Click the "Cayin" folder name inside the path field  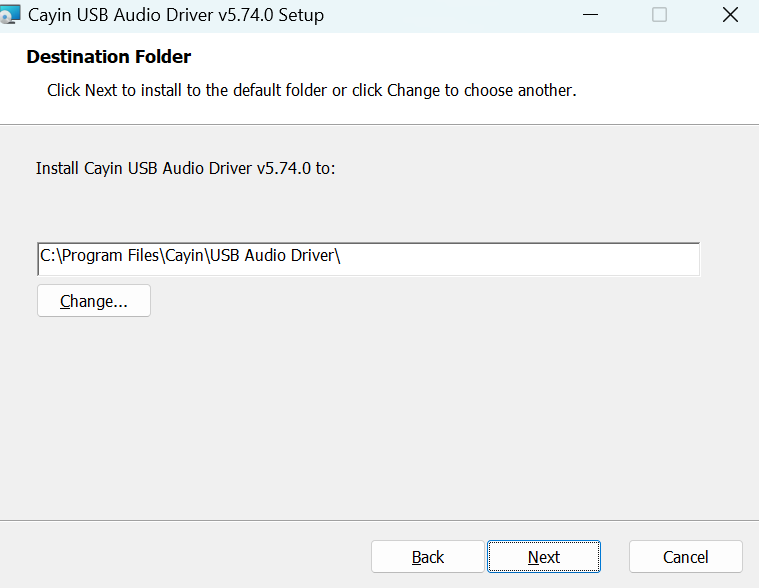pos(184,256)
